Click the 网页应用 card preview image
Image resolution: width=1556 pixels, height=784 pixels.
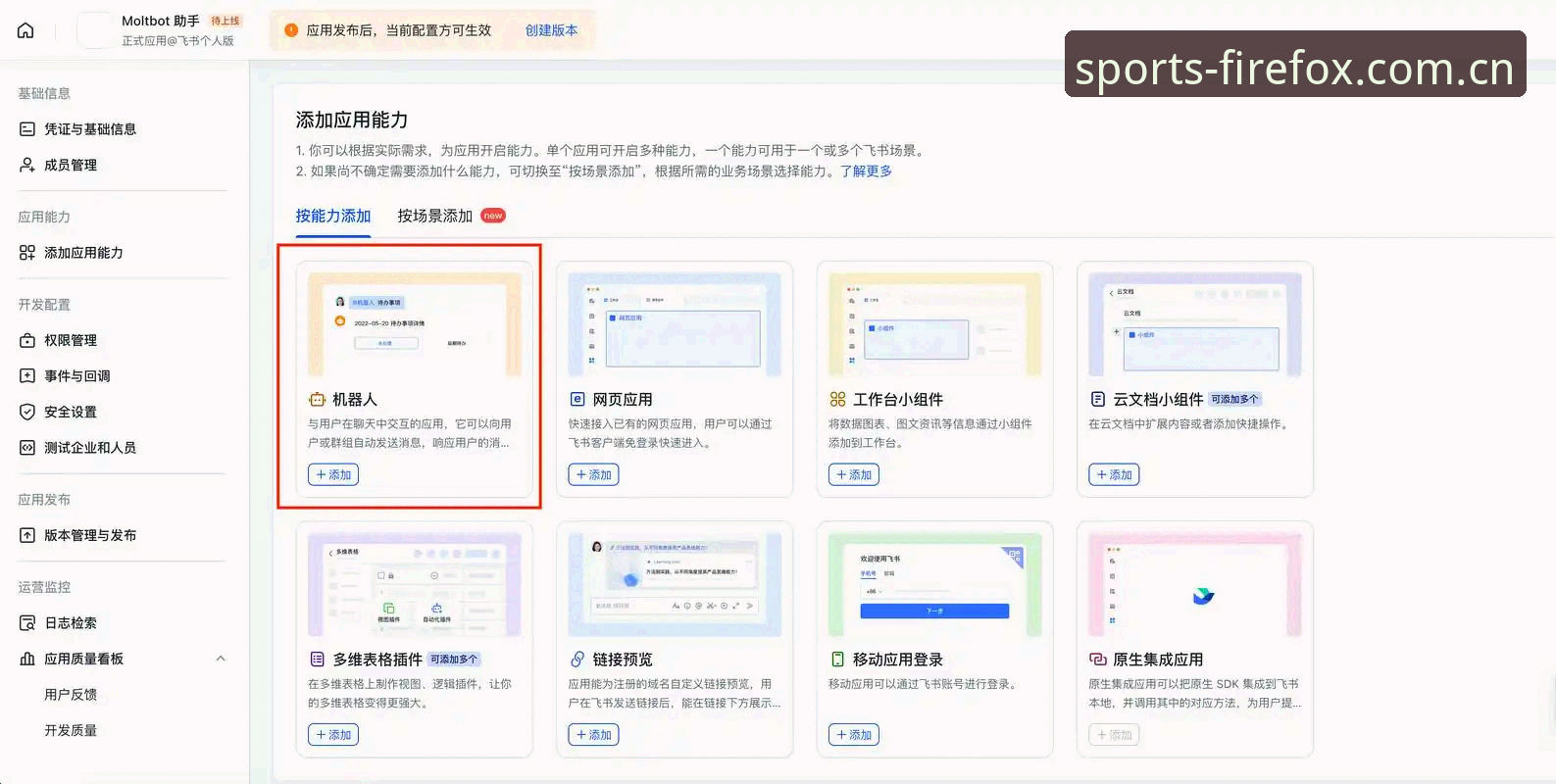pyautogui.click(x=675, y=324)
